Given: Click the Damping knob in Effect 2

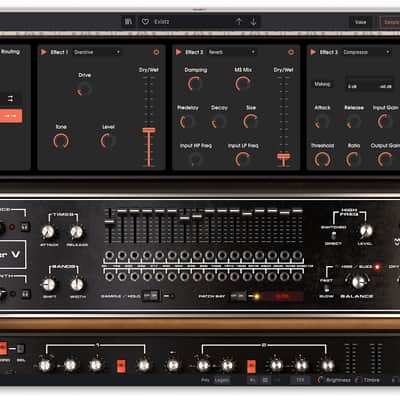Looking at the screenshot, I should [195, 83].
